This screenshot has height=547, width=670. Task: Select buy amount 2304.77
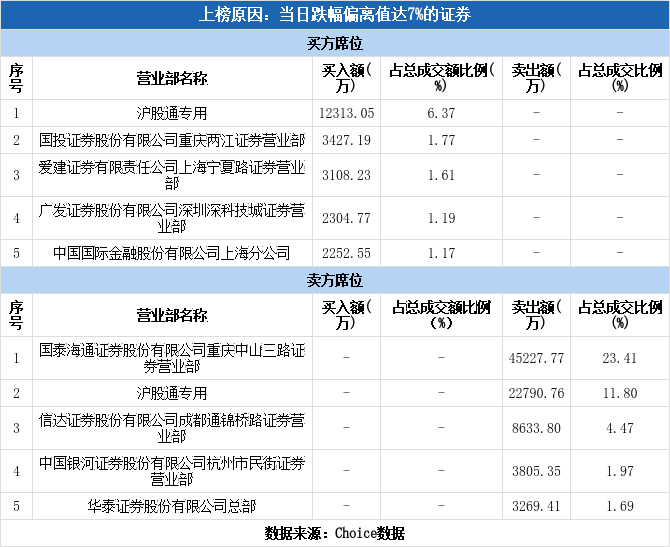pos(347,218)
